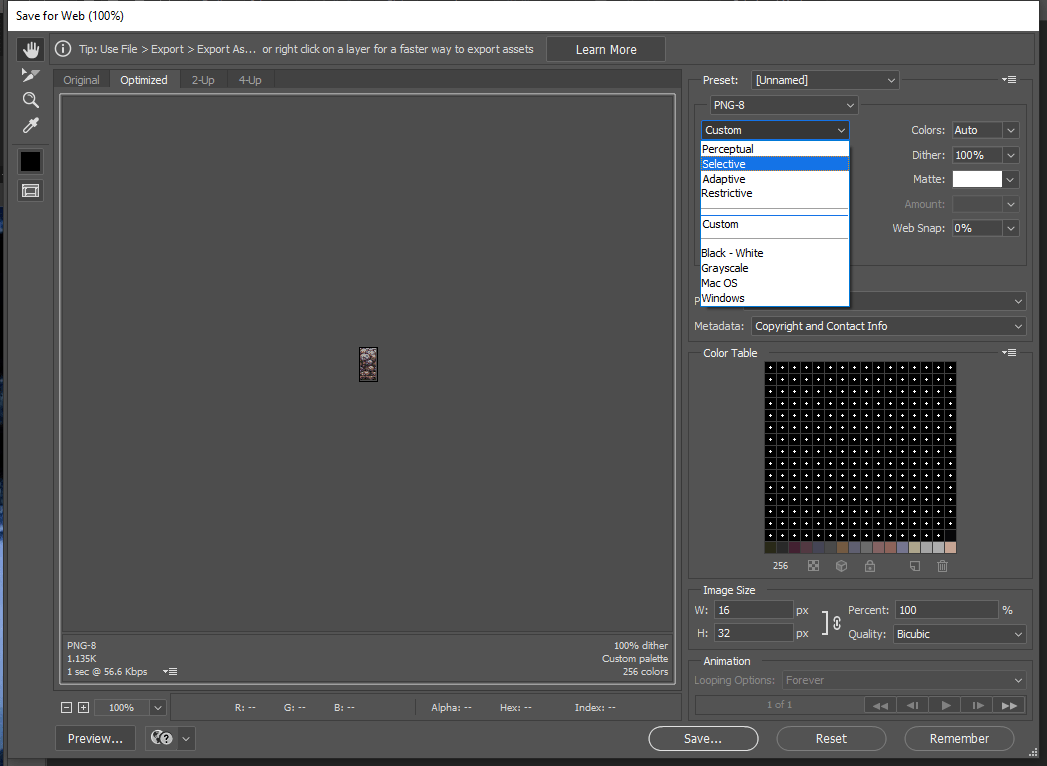The image size is (1047, 766).
Task: Open the Metadata dropdown
Action: click(888, 326)
